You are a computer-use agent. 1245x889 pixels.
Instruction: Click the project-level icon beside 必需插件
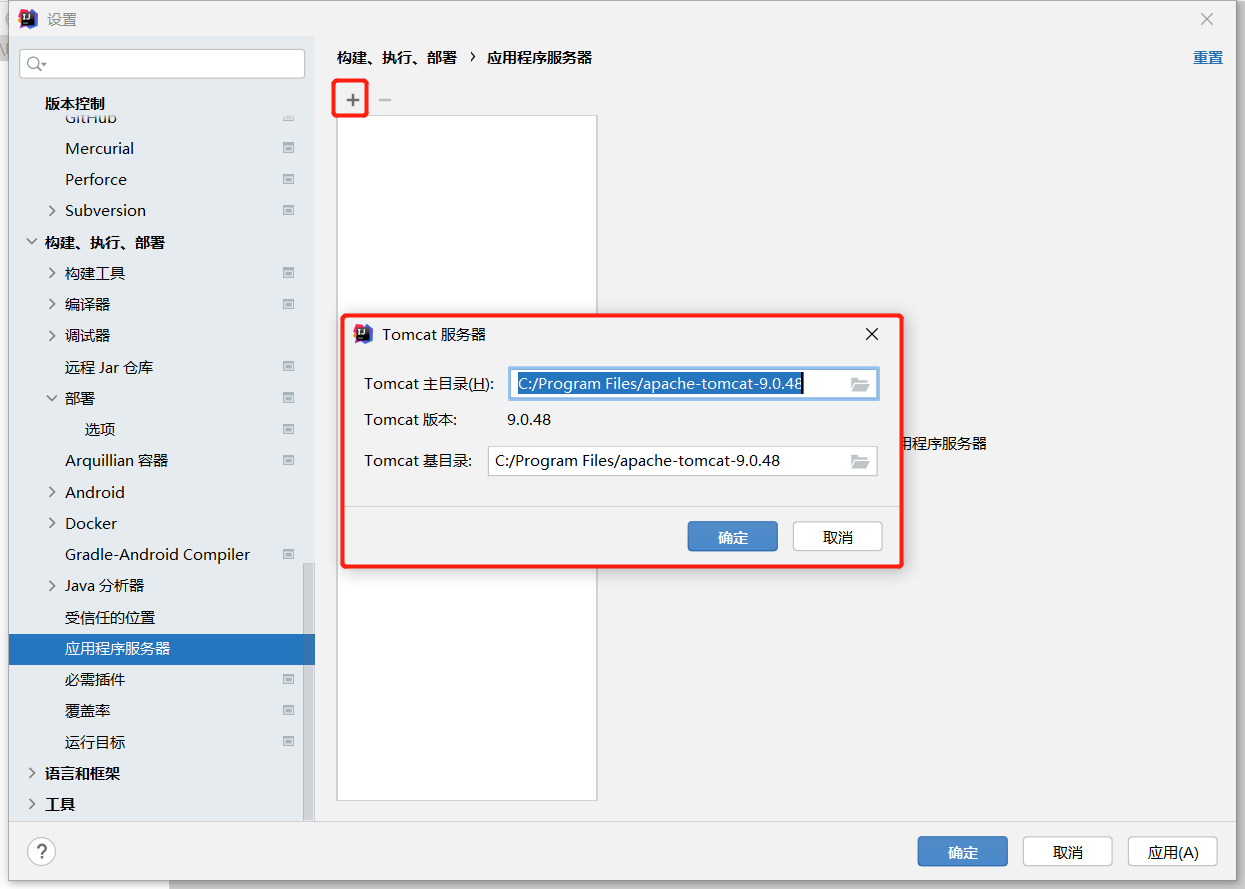click(288, 679)
